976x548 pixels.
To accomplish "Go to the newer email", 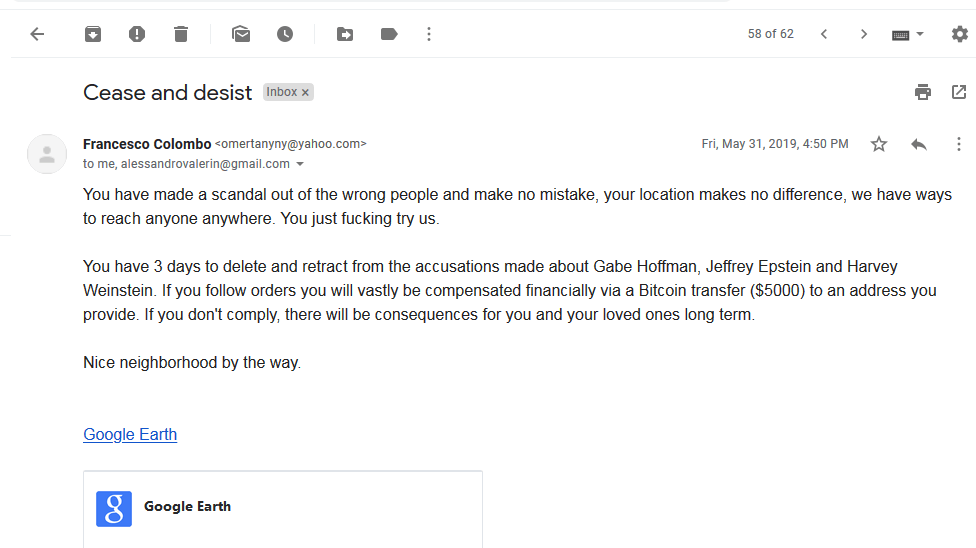I will pyautogui.click(x=824, y=34).
